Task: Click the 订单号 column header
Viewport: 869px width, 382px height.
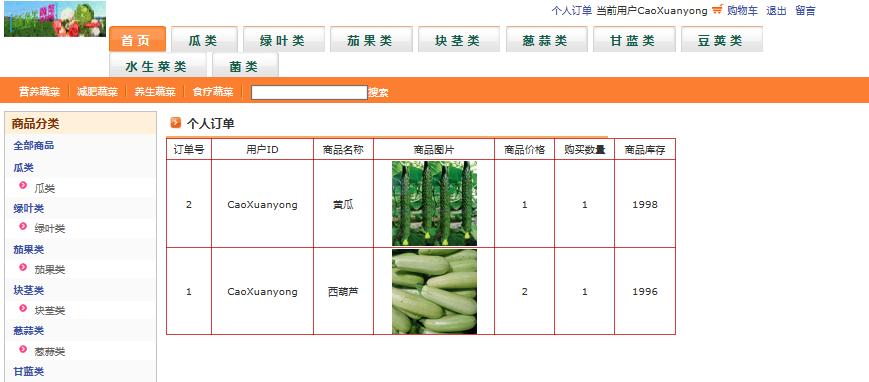Action: 189,150
